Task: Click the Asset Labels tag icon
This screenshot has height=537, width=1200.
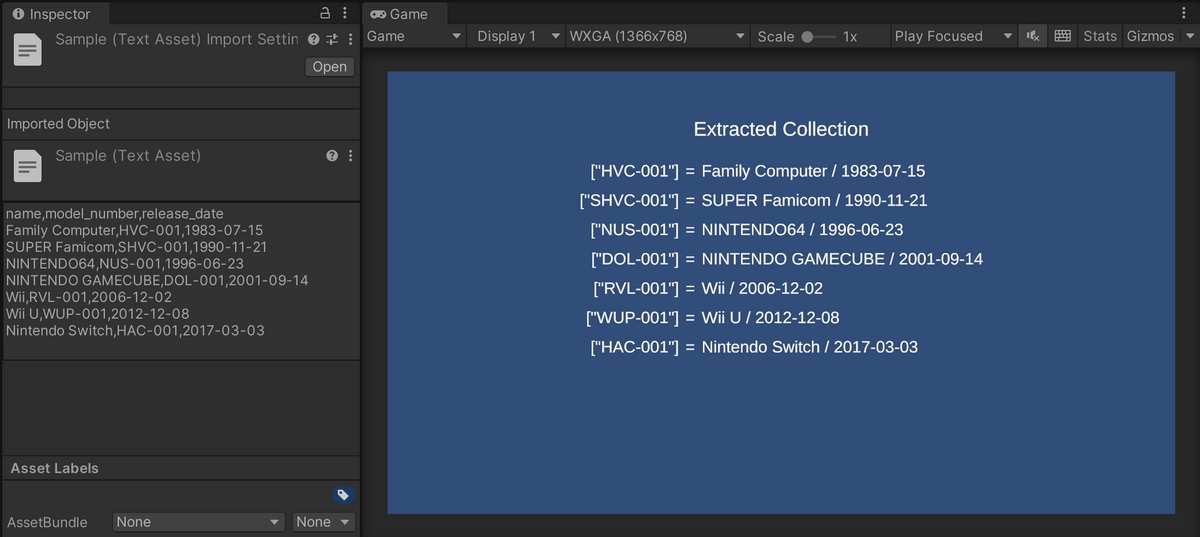Action: pyautogui.click(x=342, y=494)
